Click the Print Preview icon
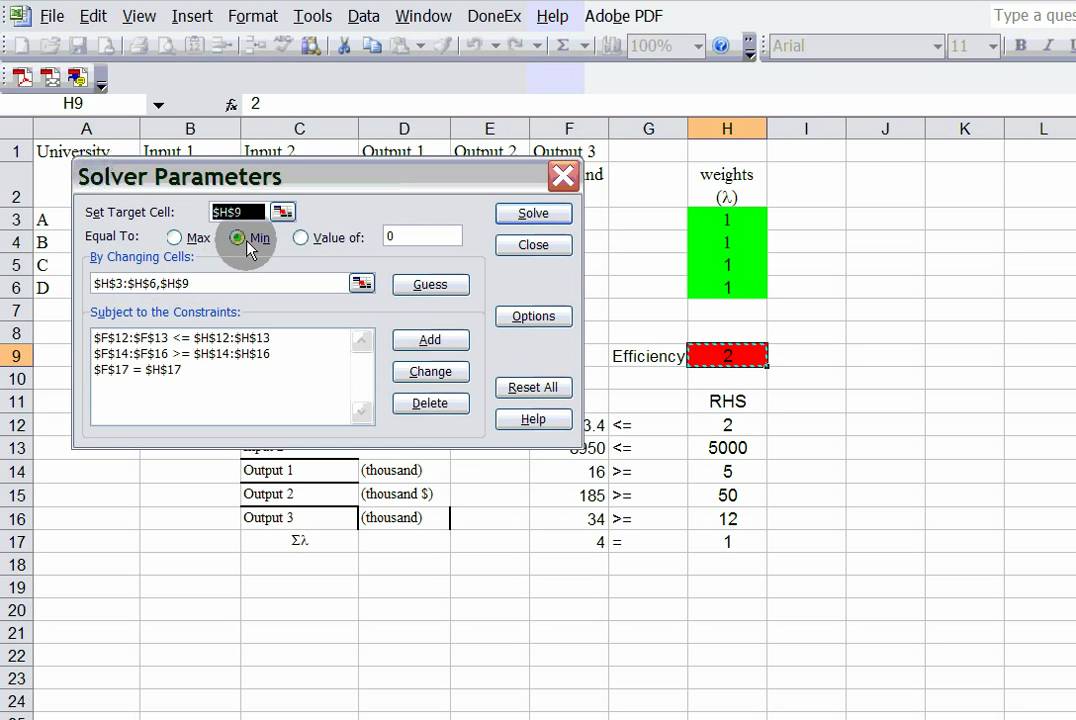This screenshot has height=720, width=1076. [x=167, y=46]
